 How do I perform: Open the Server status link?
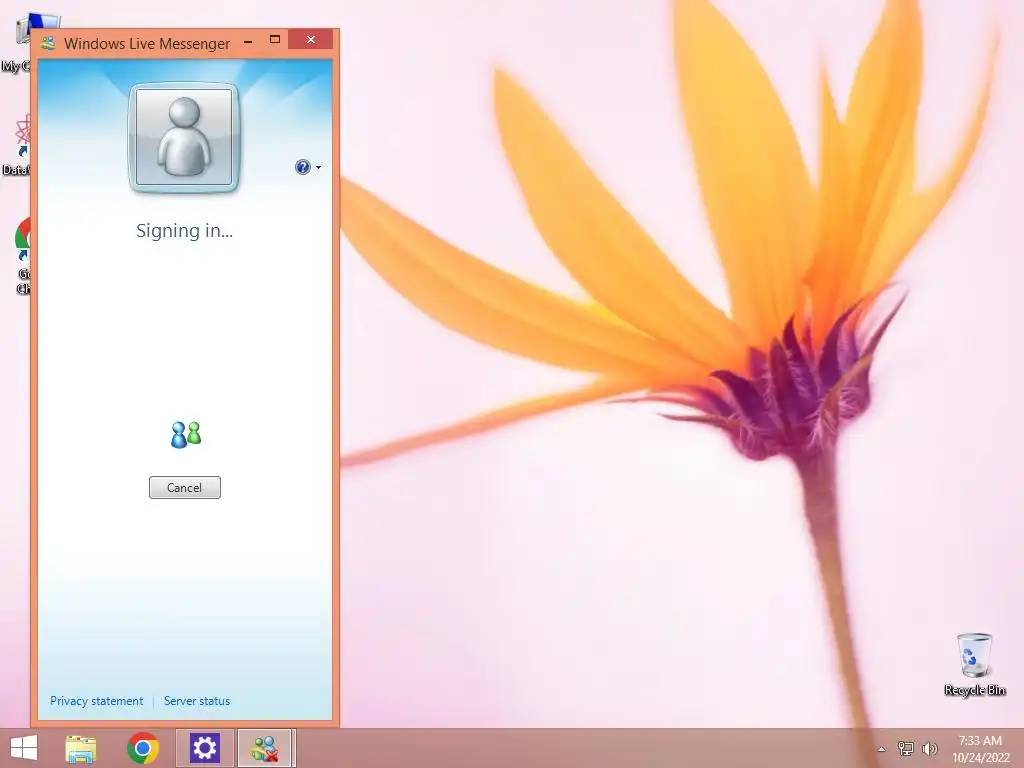pos(197,701)
